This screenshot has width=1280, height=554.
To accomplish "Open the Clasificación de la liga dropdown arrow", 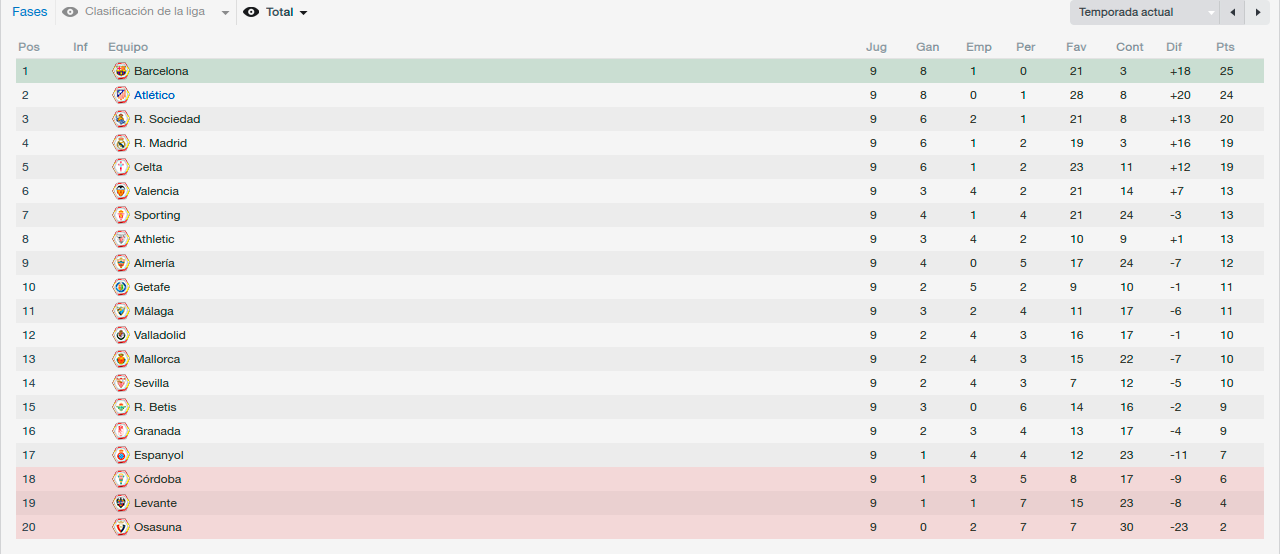I will click(x=225, y=13).
